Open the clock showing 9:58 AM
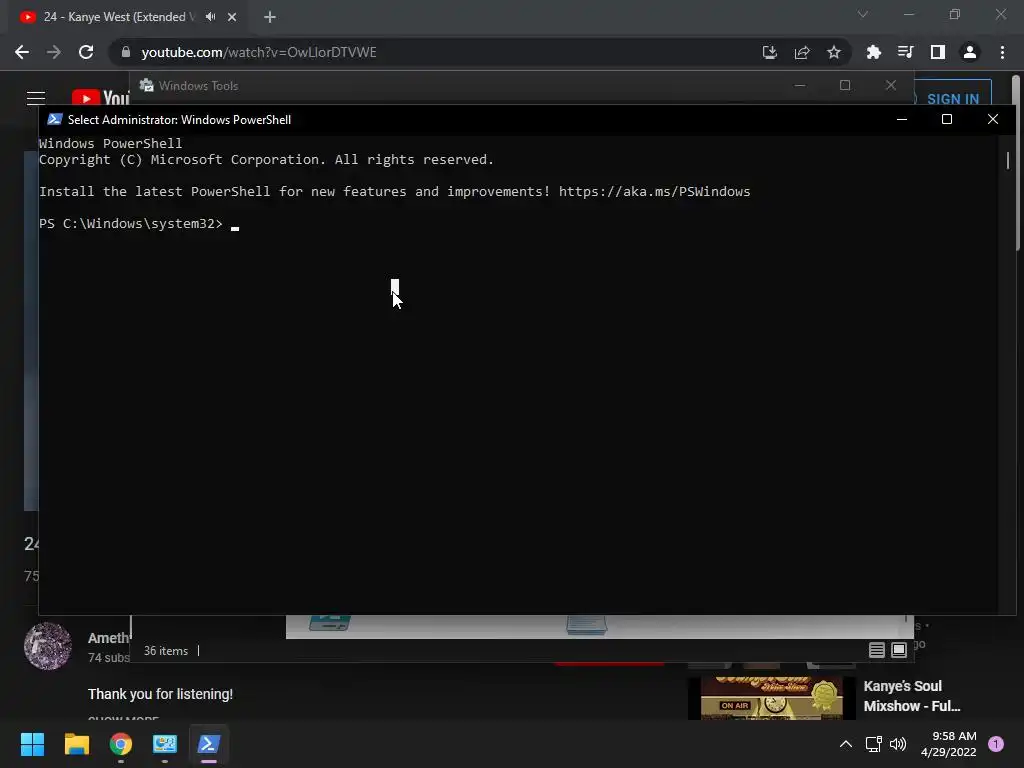 [x=949, y=744]
